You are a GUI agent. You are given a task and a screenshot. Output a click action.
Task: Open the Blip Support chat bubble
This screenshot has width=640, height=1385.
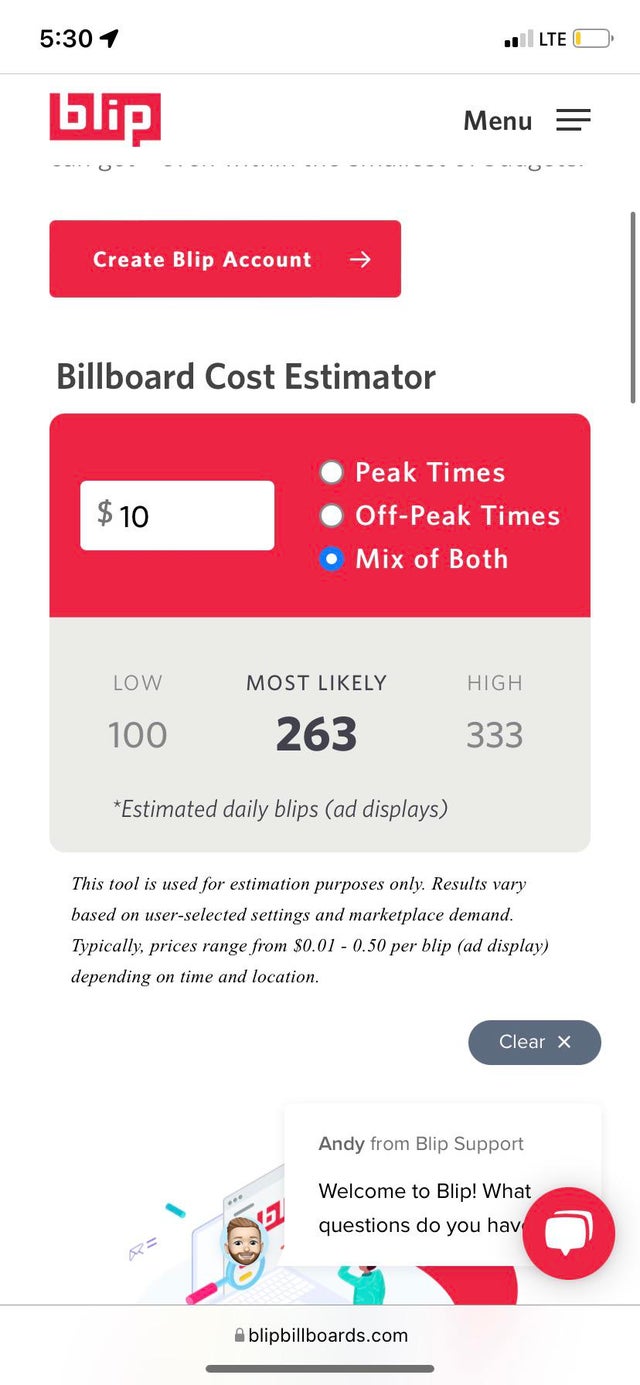[x=568, y=1233]
